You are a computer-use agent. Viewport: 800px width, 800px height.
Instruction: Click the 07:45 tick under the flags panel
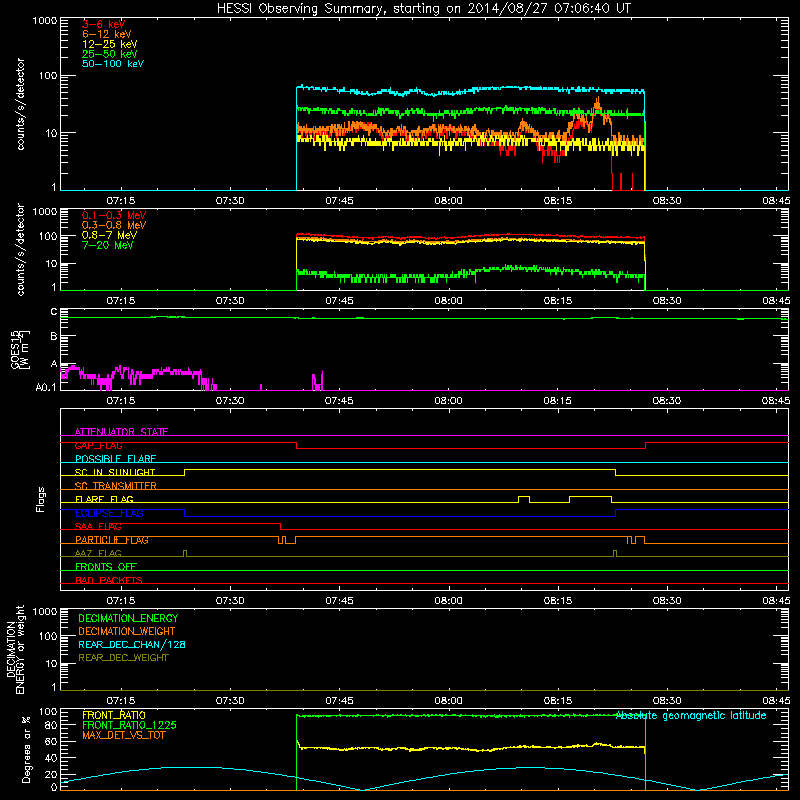pos(339,601)
